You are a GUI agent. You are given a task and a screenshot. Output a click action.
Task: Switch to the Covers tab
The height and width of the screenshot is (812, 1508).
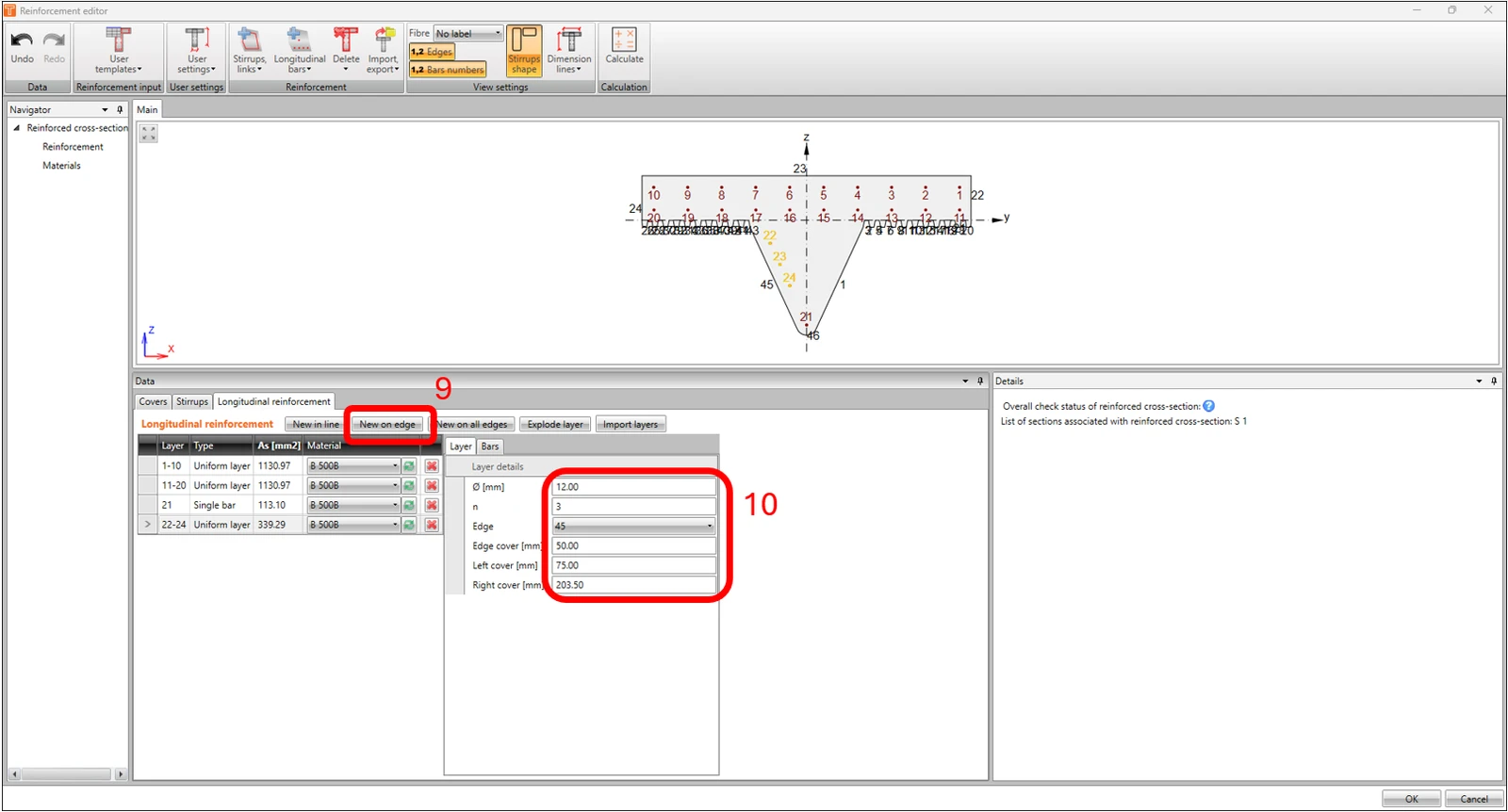coord(153,401)
